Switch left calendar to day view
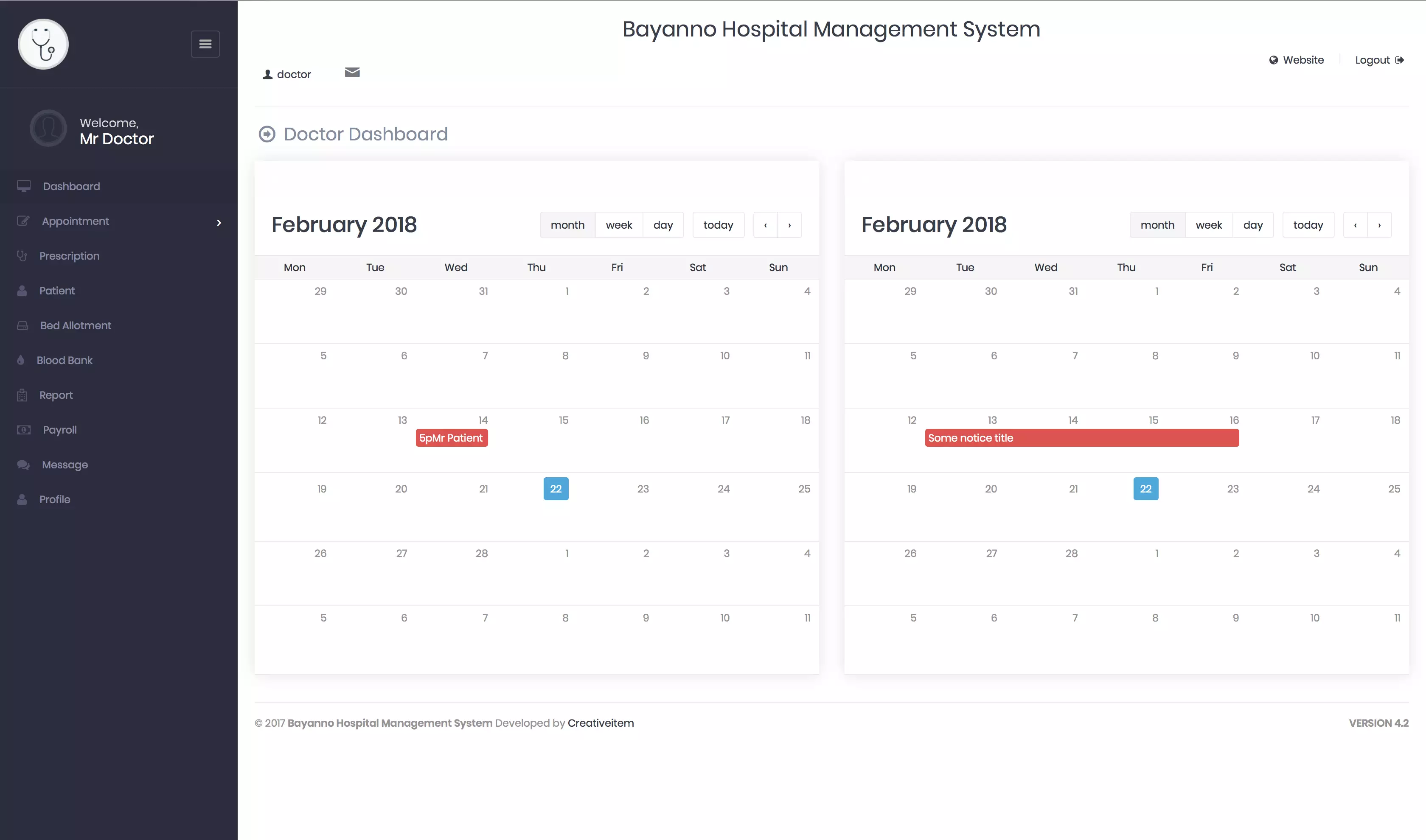 [663, 225]
